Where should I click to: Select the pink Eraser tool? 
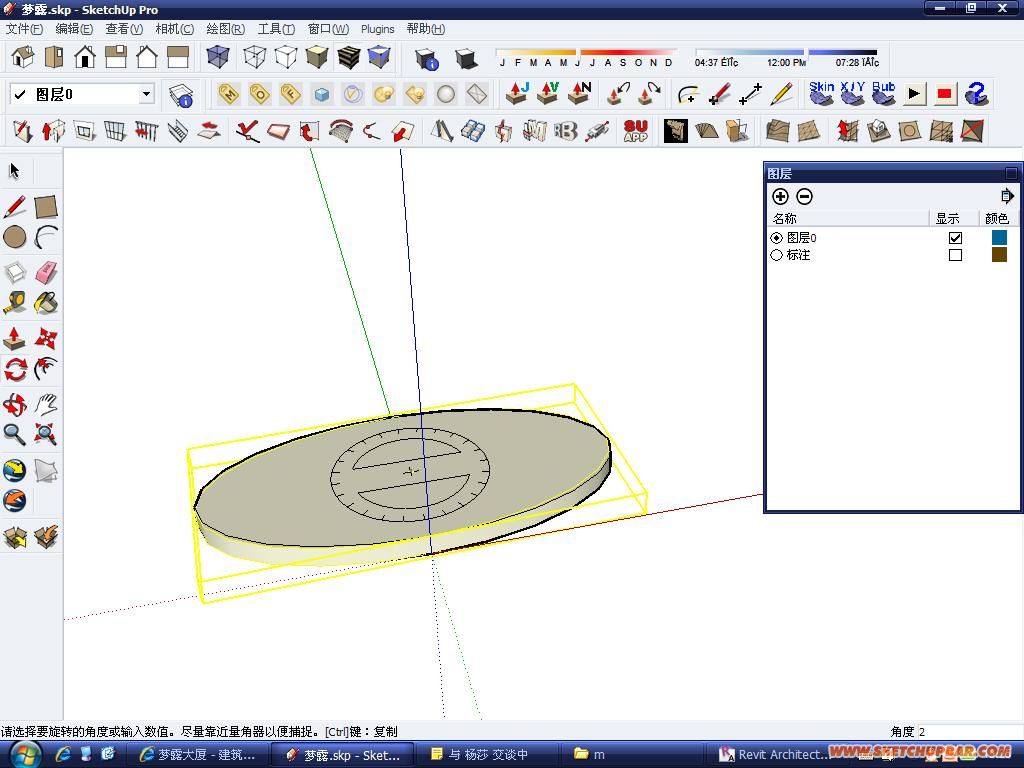coord(46,272)
